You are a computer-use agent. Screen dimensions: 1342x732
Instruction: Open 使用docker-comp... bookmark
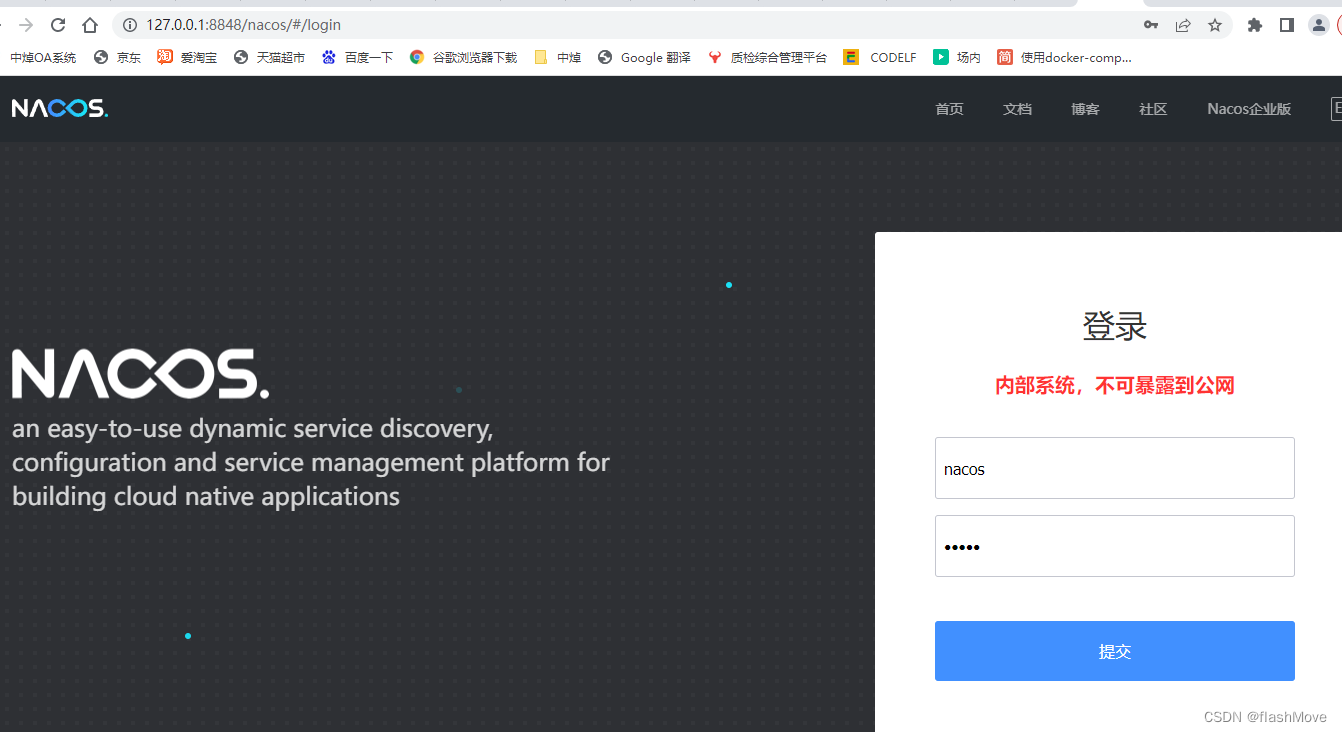(1065, 58)
